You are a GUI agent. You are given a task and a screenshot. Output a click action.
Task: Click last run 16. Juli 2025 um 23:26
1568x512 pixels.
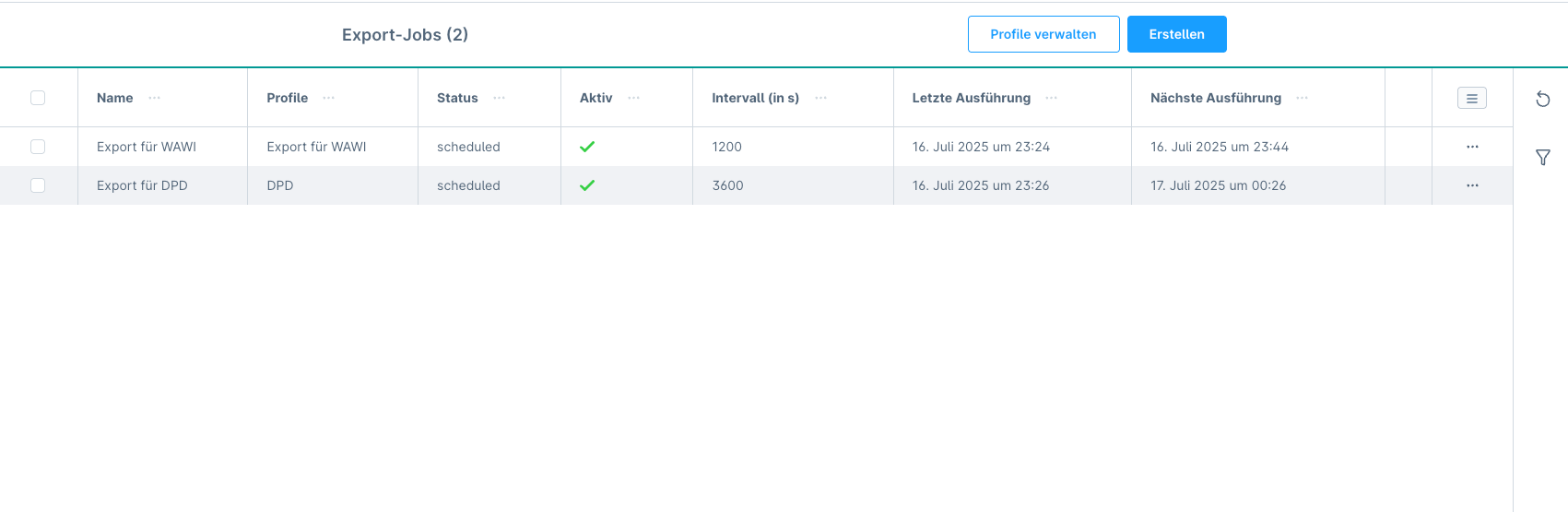(x=981, y=185)
